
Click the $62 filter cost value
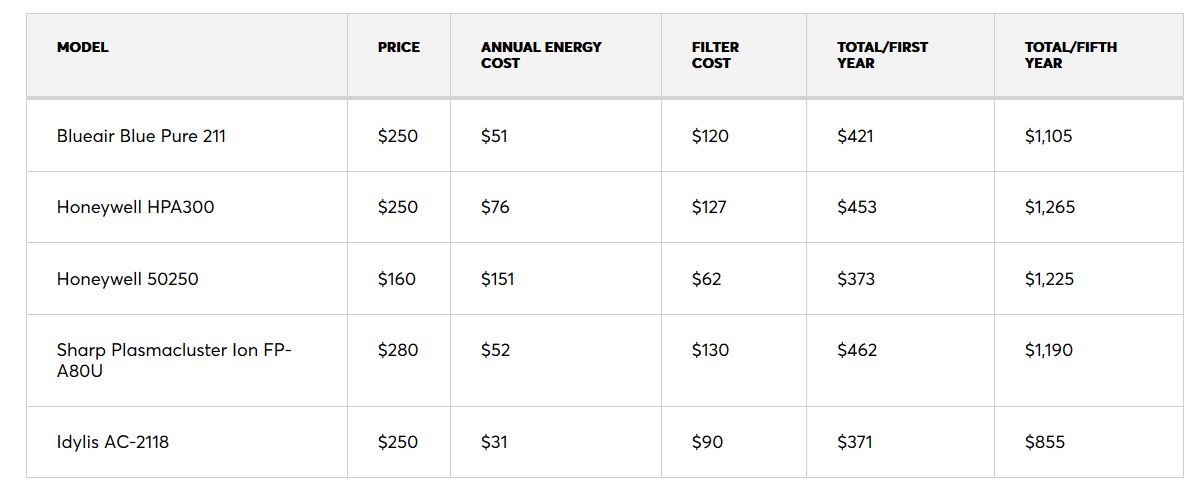[x=707, y=279]
